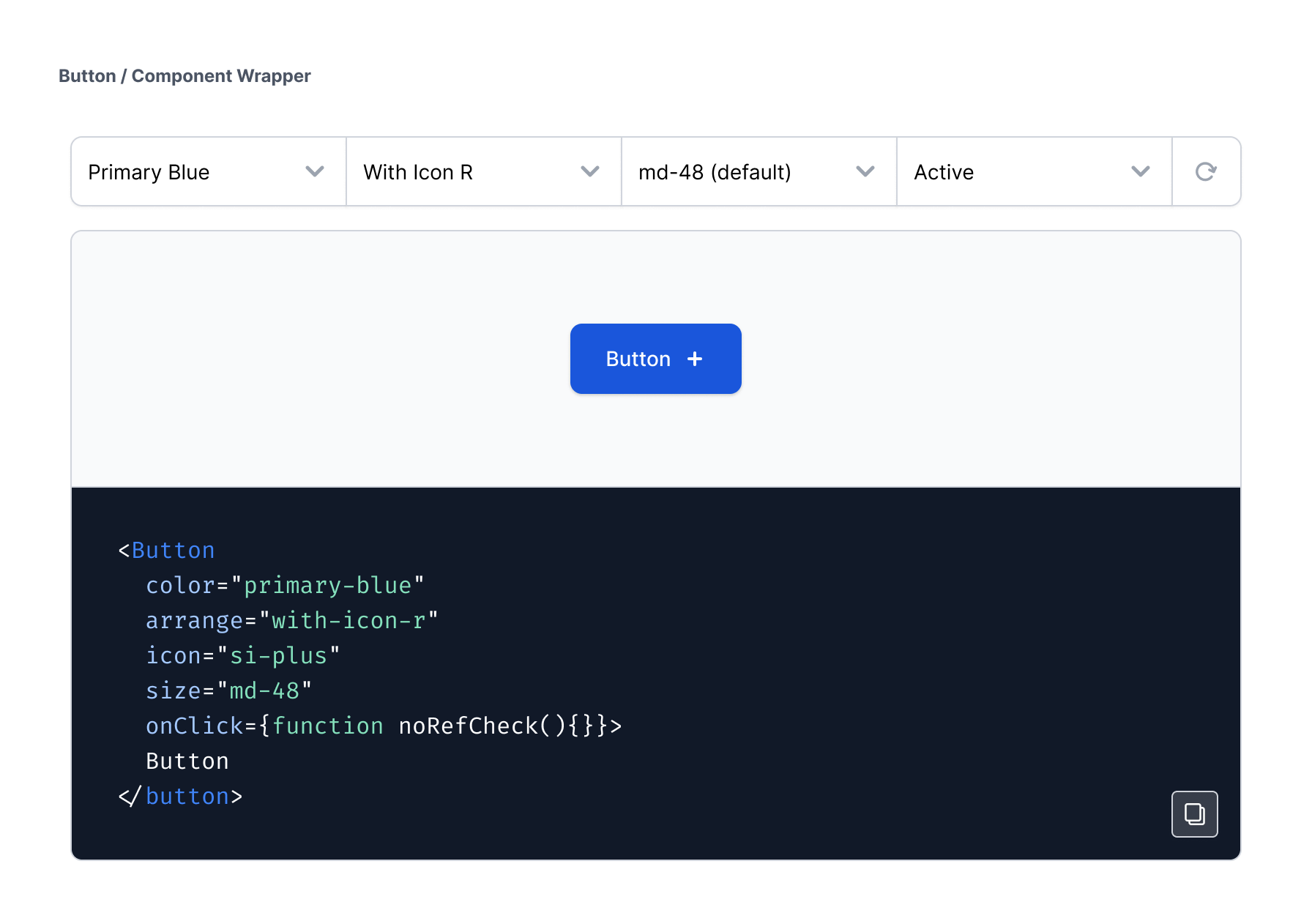The height and width of the screenshot is (924, 1312).
Task: Click the size="md-48" code line
Action: click(x=228, y=691)
